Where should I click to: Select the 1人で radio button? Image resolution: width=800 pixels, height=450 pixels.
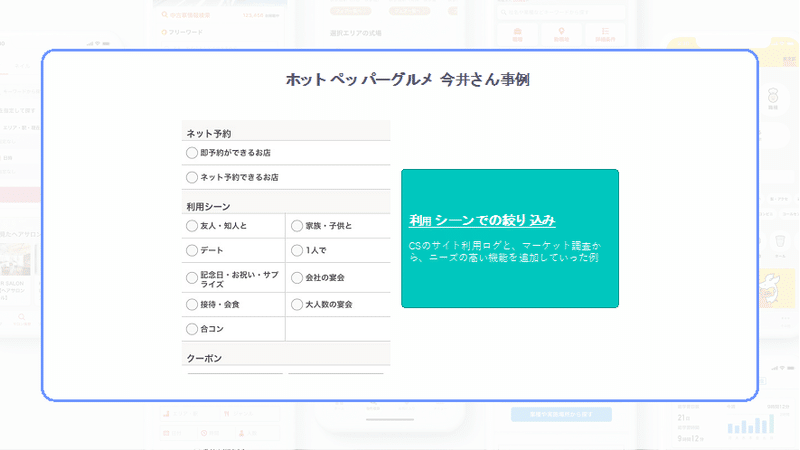297,250
